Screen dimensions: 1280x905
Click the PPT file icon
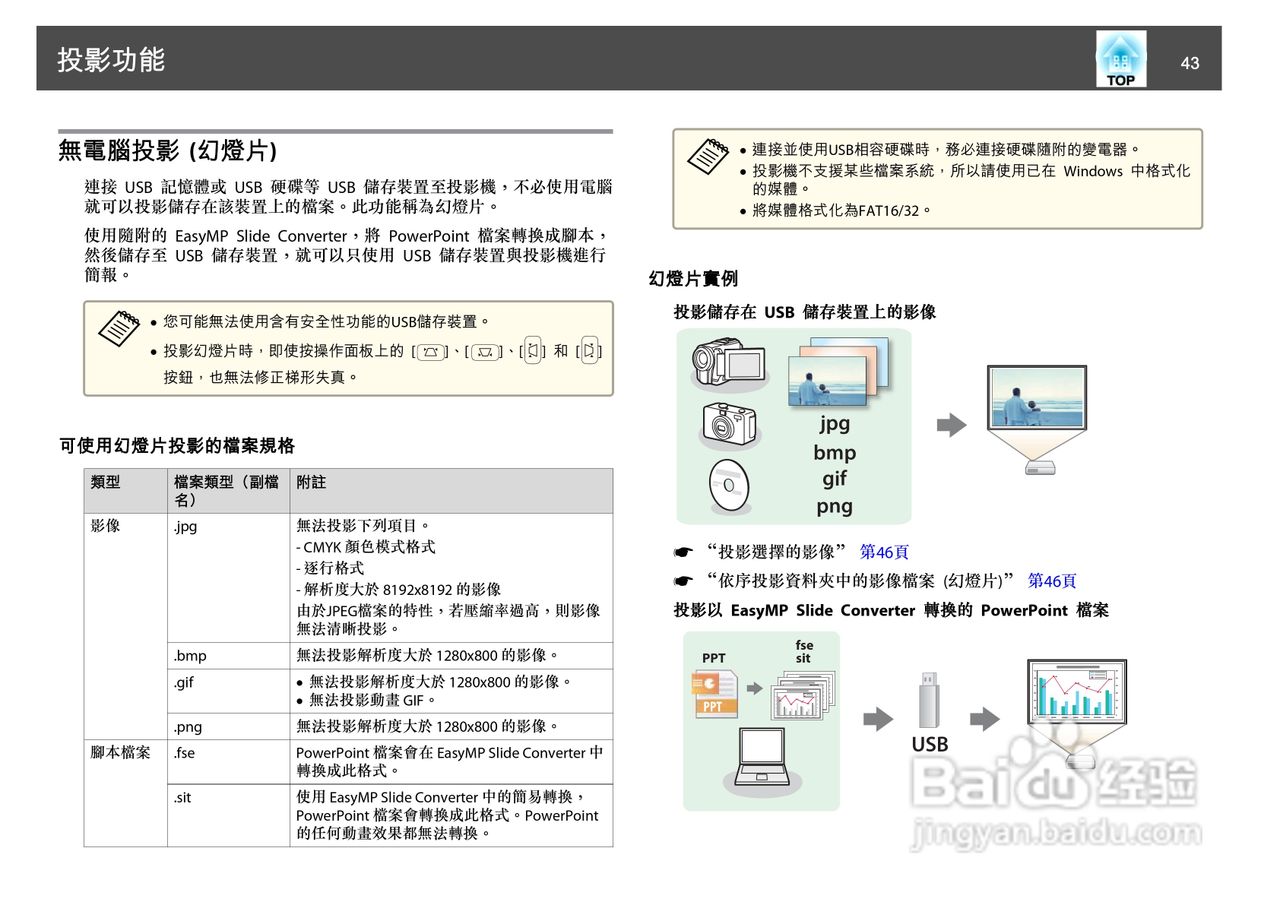(714, 694)
